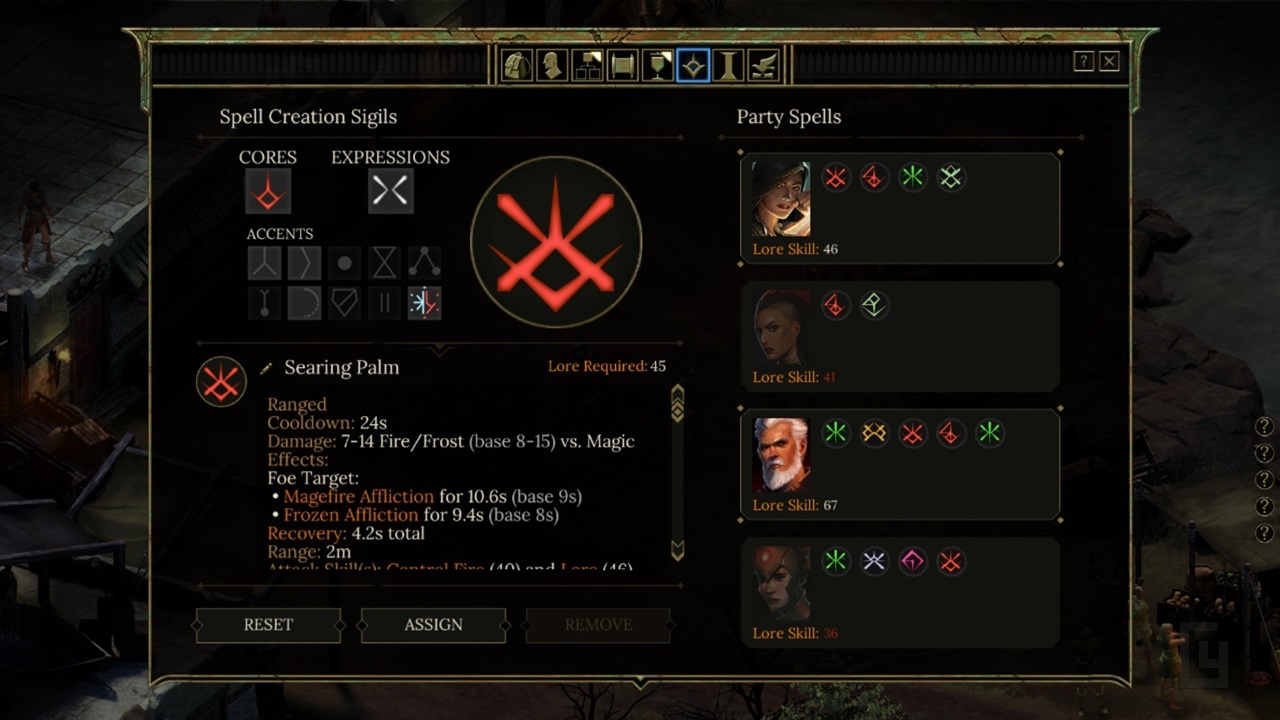Open the help question mark button
Screen dimensions: 1280x720
click(x=1084, y=62)
